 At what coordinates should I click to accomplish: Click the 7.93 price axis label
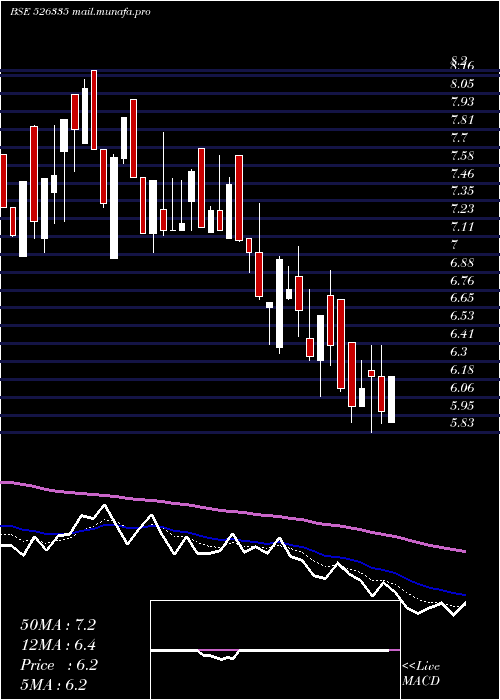point(462,101)
